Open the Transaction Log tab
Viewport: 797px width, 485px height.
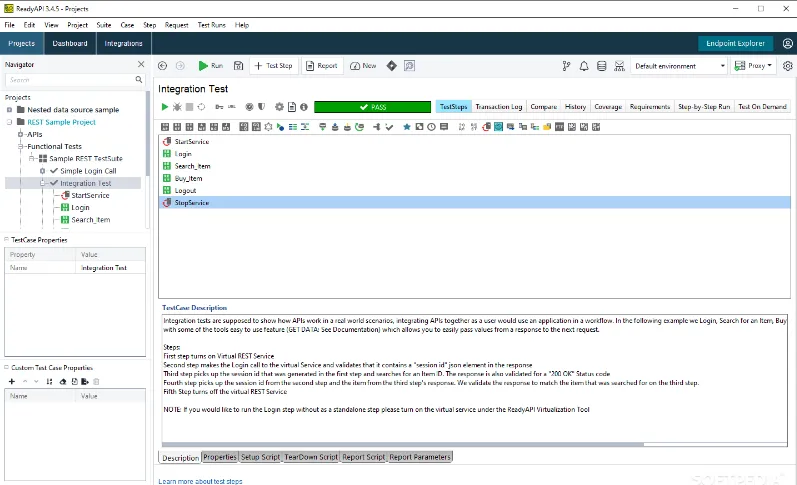(x=499, y=107)
